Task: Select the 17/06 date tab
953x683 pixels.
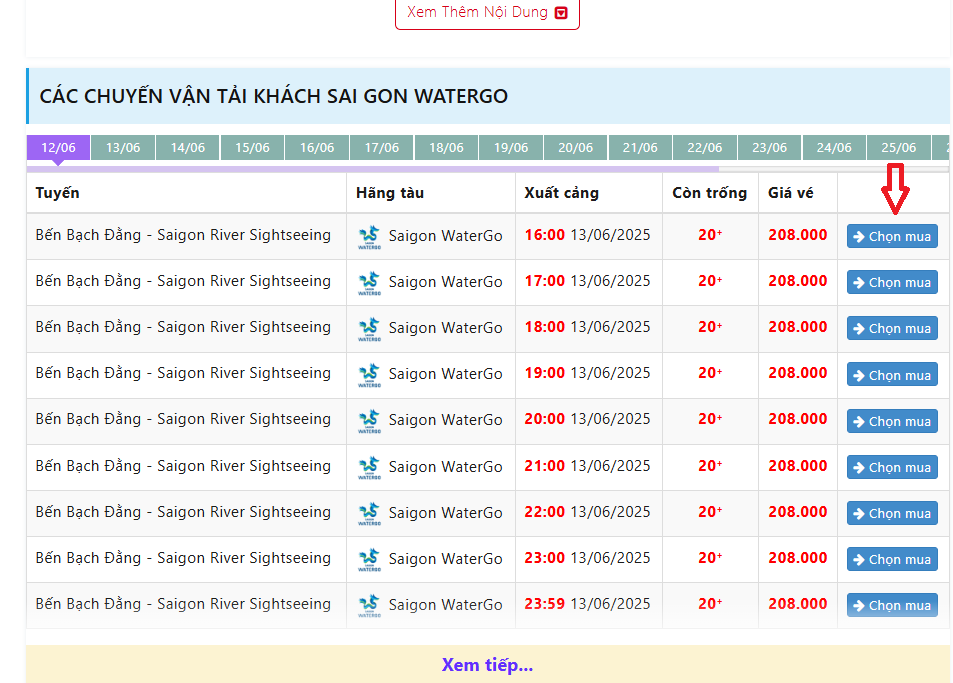Action: [x=382, y=148]
